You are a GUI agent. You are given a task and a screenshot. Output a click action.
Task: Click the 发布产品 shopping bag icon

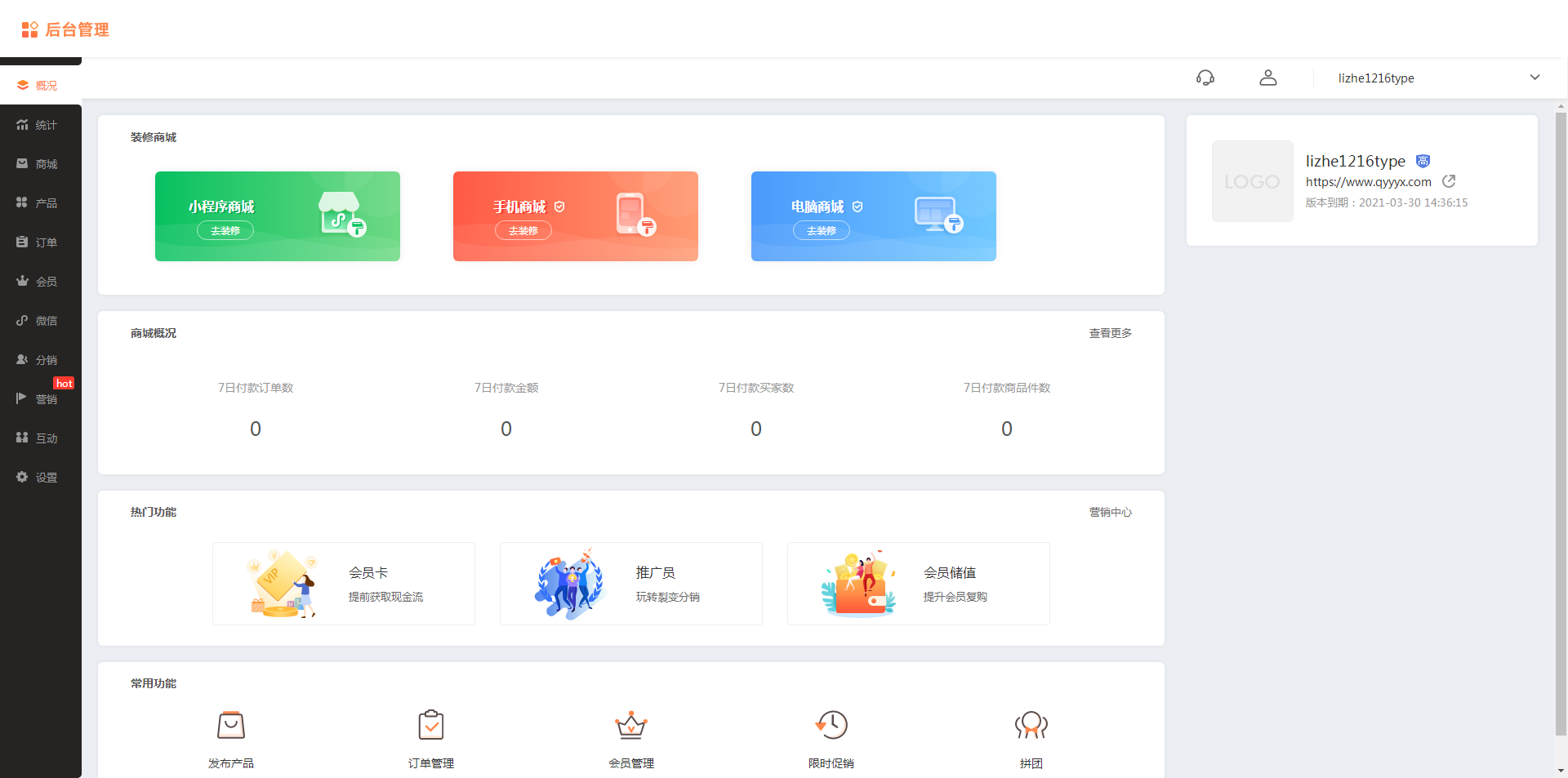[231, 725]
